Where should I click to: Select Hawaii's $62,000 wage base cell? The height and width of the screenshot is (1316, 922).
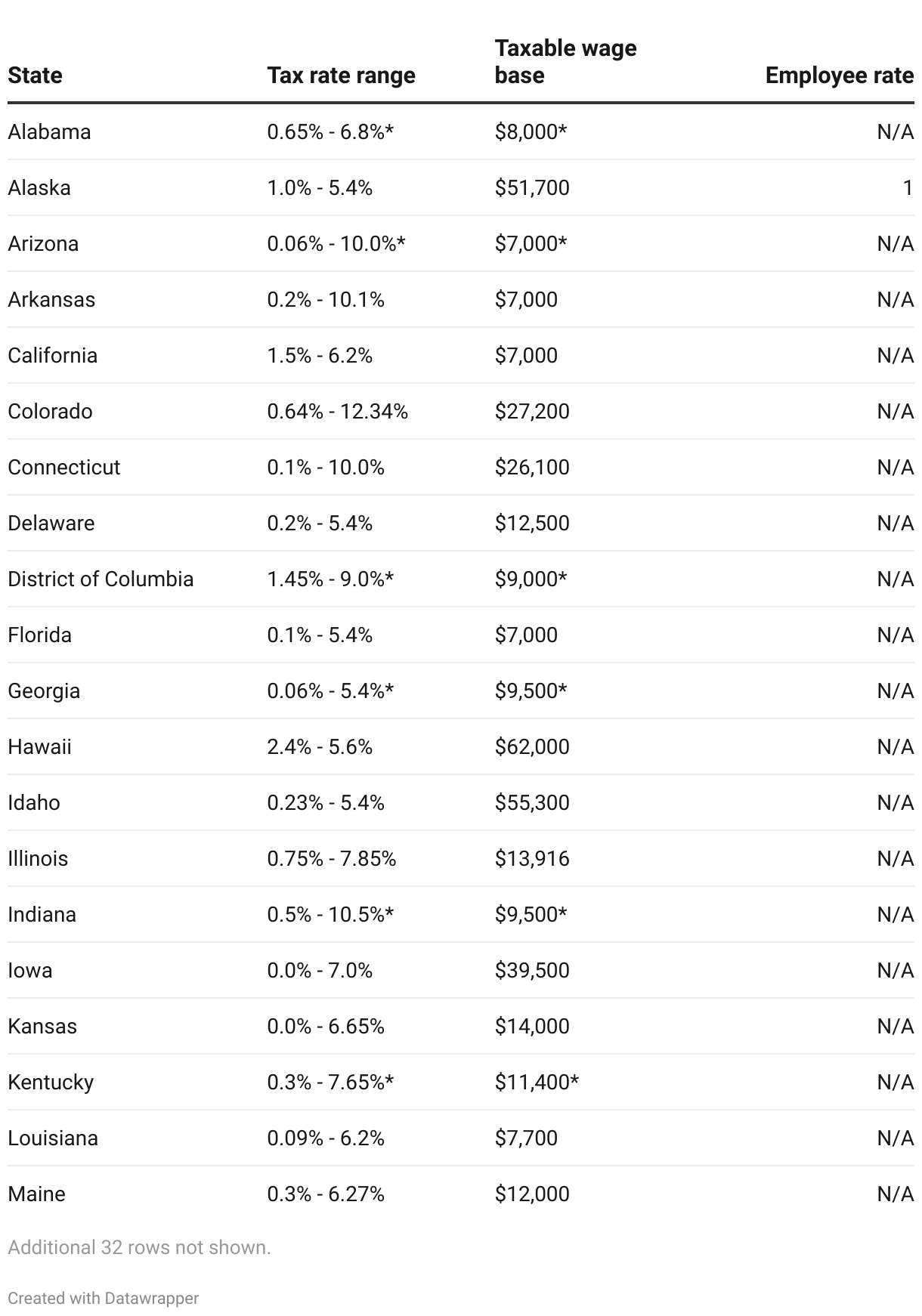point(532,746)
